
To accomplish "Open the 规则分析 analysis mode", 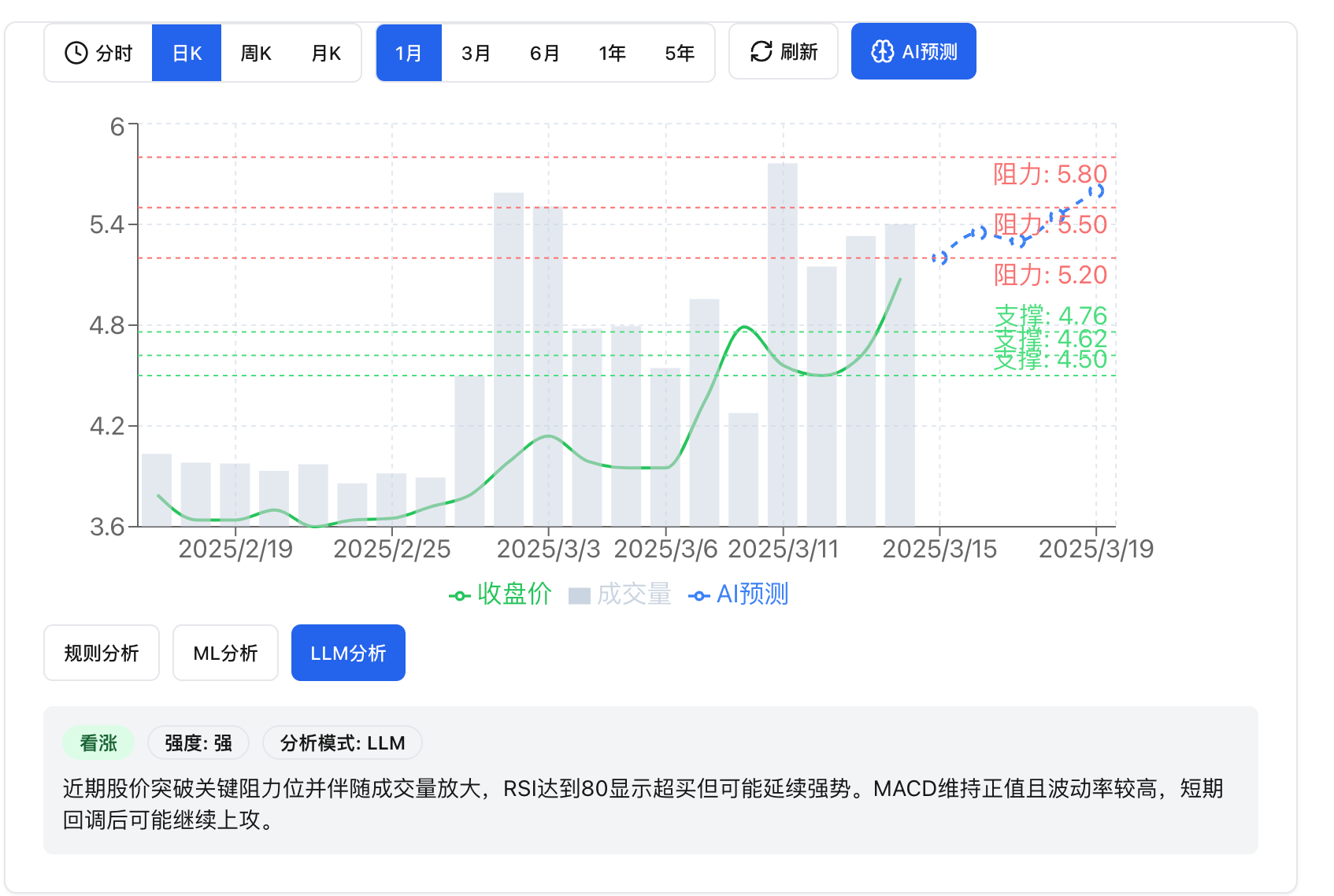I will coord(102,653).
